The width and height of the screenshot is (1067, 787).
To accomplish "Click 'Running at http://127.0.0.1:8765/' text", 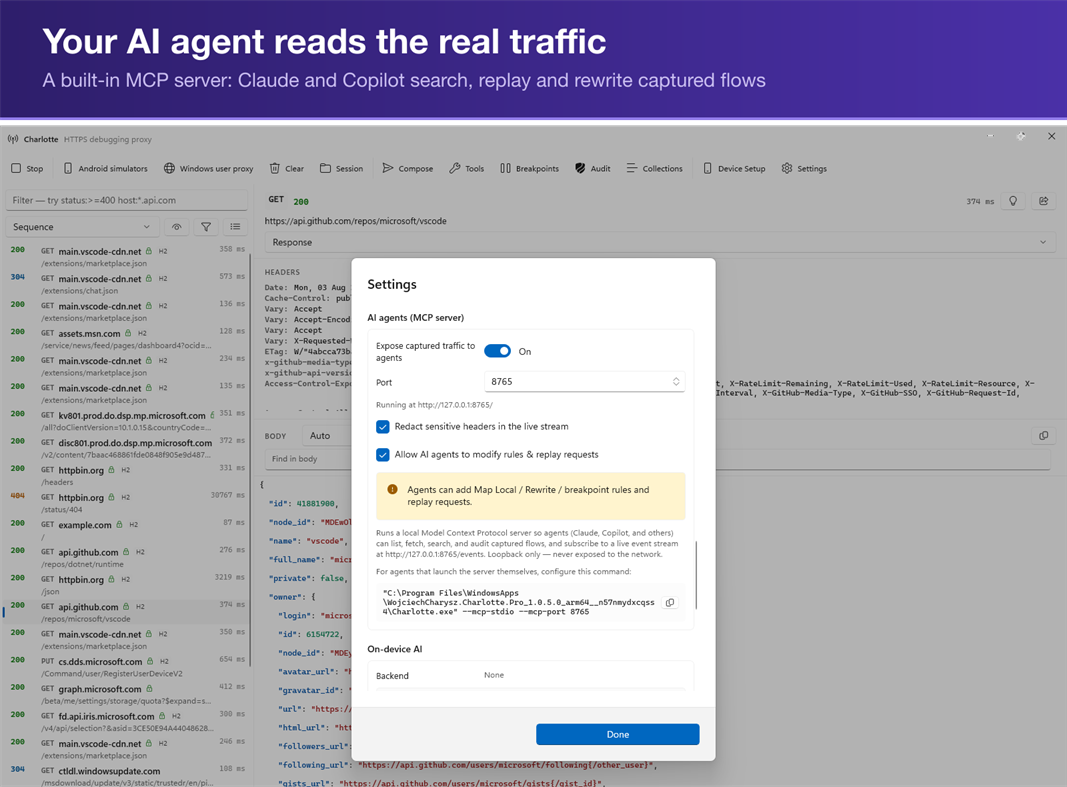I will (x=434, y=405).
